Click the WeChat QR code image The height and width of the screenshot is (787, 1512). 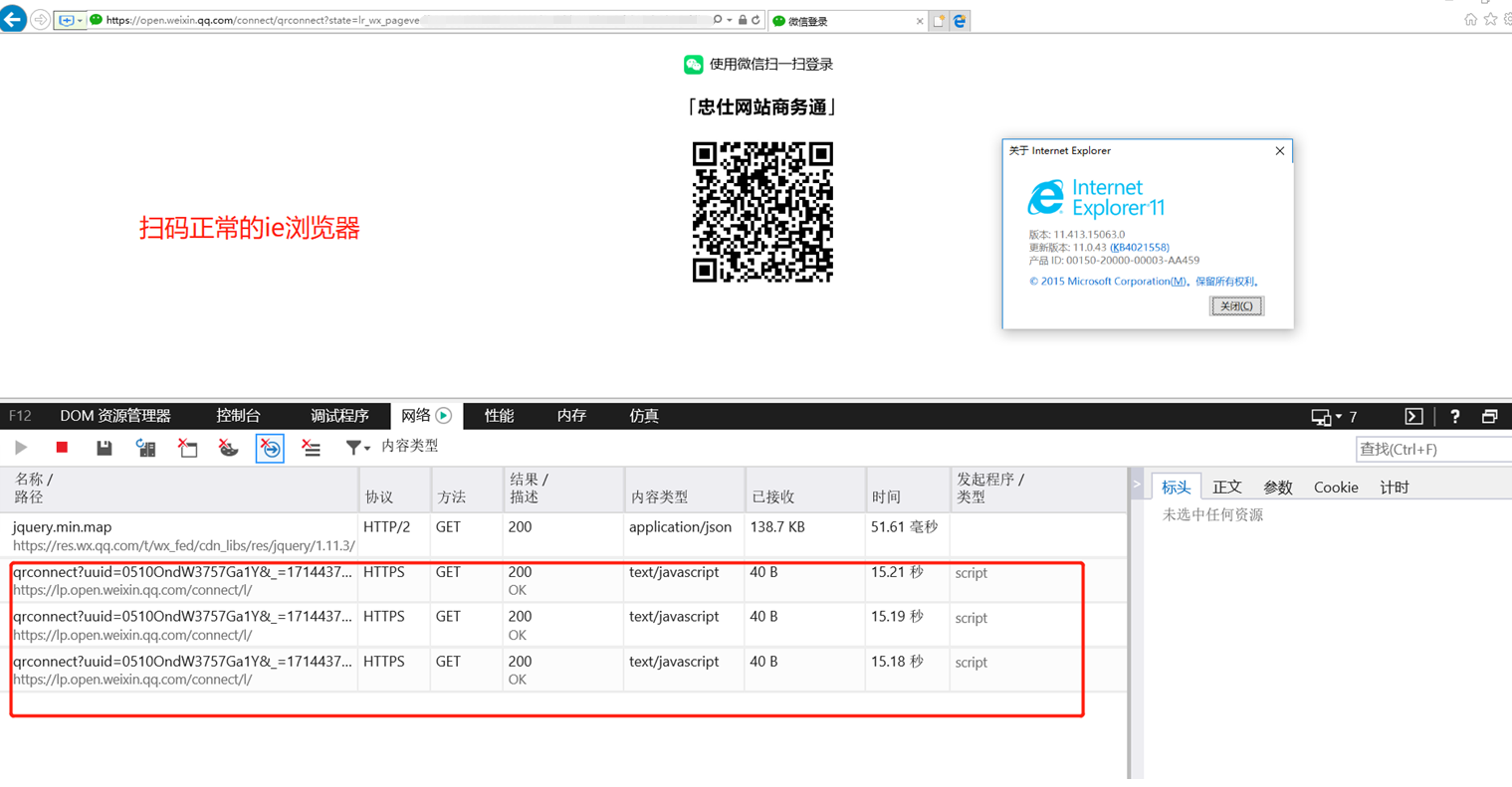point(762,212)
